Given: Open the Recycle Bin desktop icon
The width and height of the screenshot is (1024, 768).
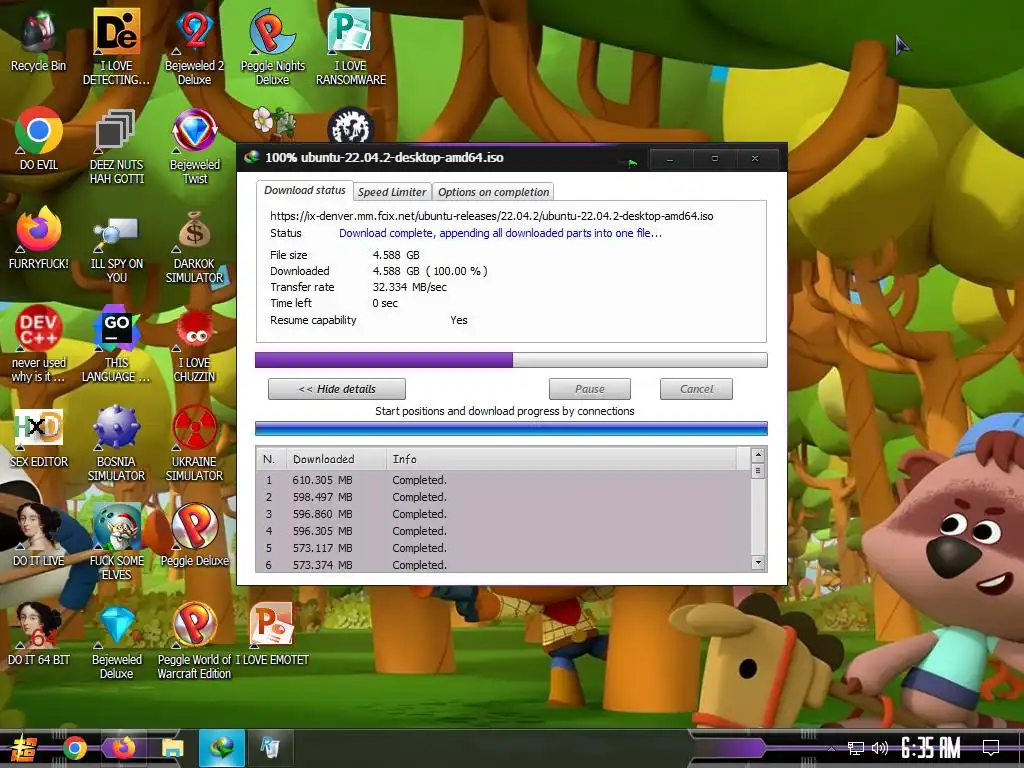Looking at the screenshot, I should (x=39, y=40).
